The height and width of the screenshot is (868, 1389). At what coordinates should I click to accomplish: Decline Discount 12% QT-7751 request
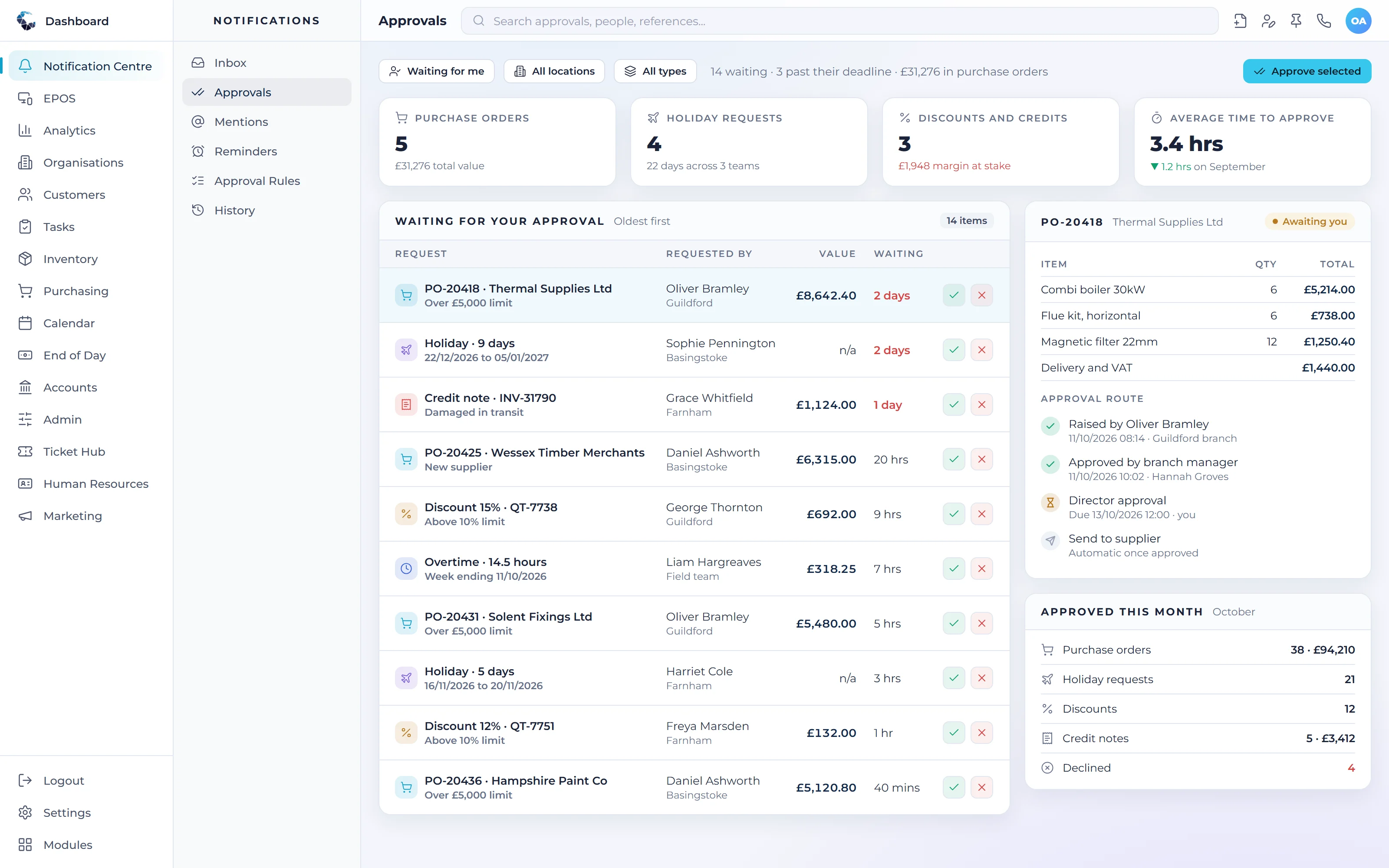point(981,733)
